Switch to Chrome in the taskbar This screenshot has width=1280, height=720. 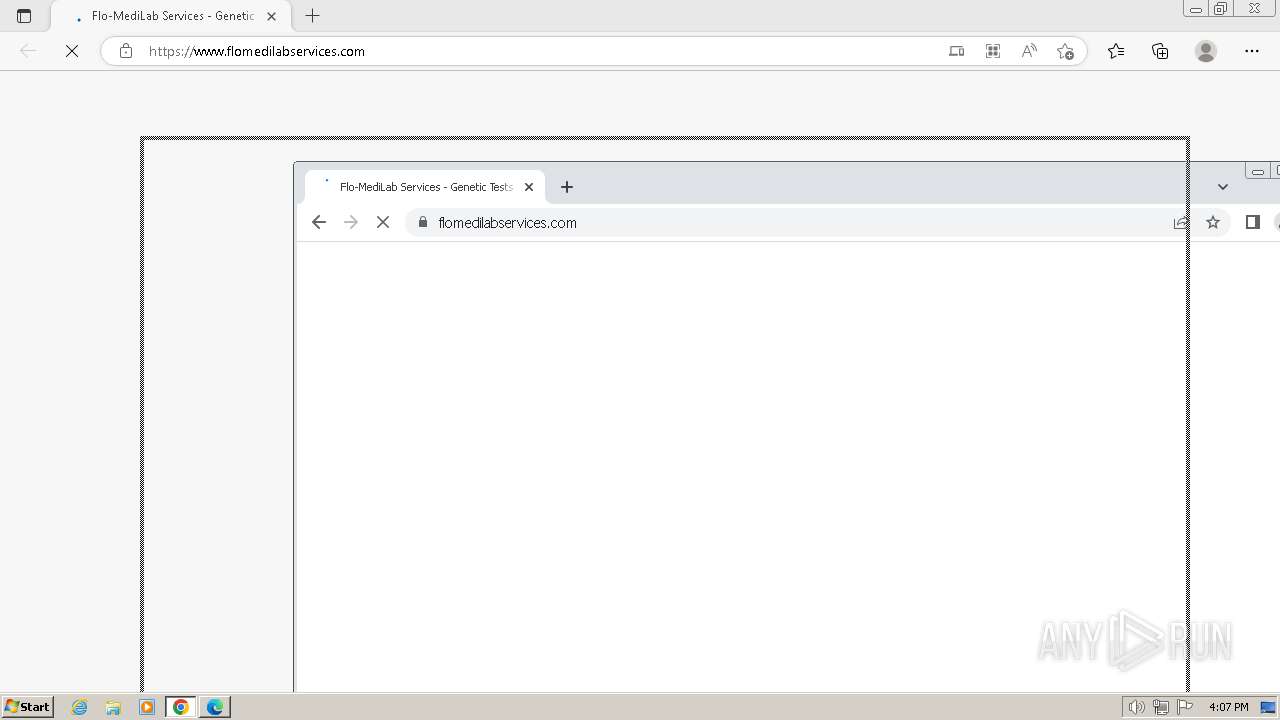tap(181, 707)
